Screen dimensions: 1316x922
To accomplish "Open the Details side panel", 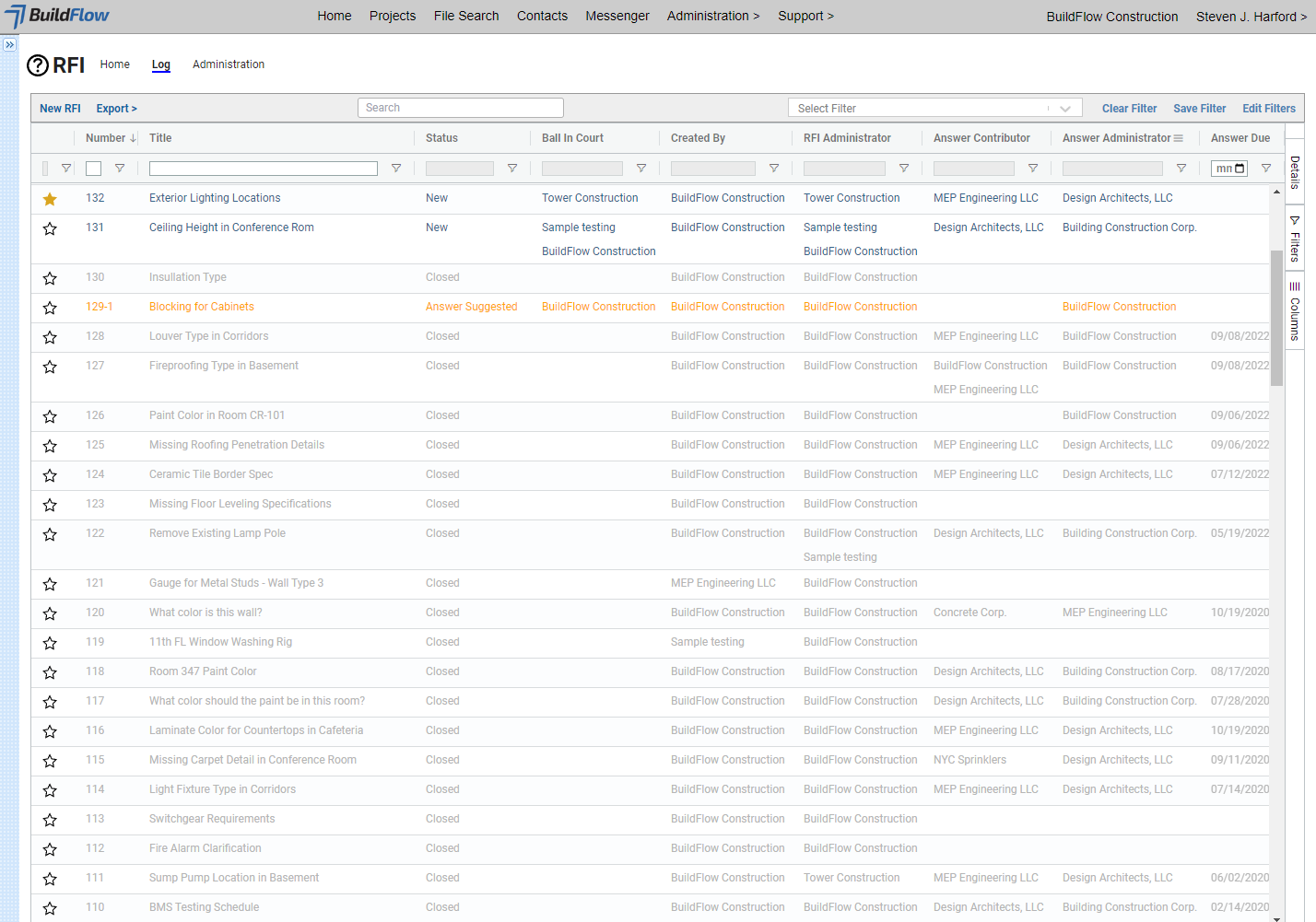I will coord(1295,172).
